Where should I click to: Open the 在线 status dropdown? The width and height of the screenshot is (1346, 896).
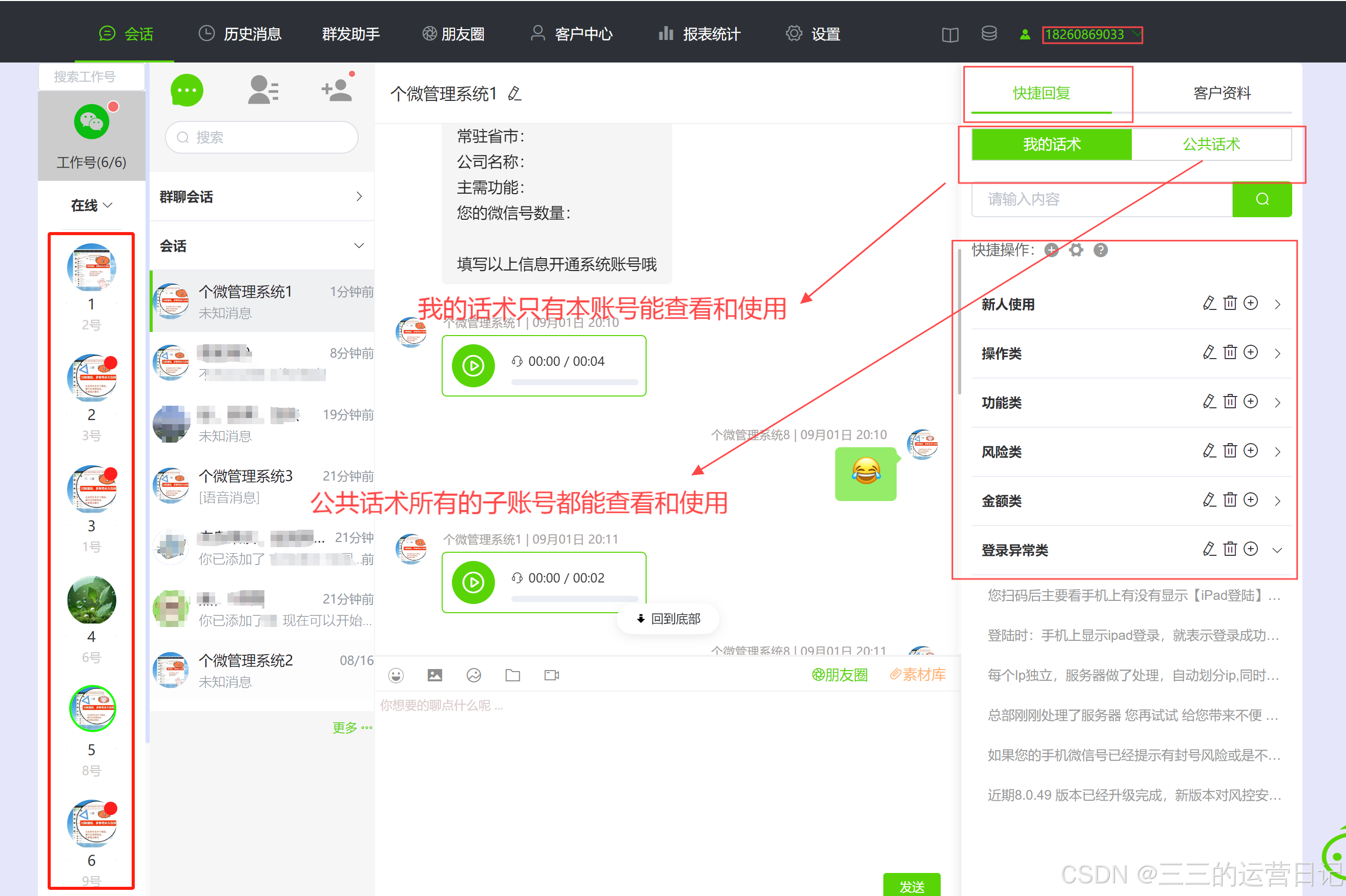point(91,205)
